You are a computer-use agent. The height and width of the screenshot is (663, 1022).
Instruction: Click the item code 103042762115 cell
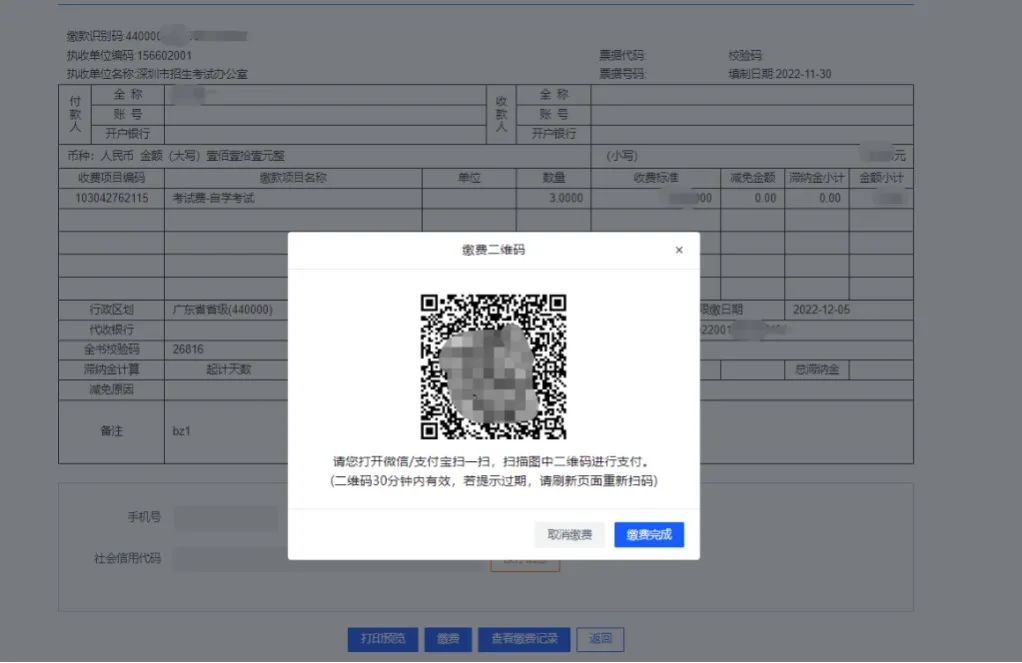111,198
